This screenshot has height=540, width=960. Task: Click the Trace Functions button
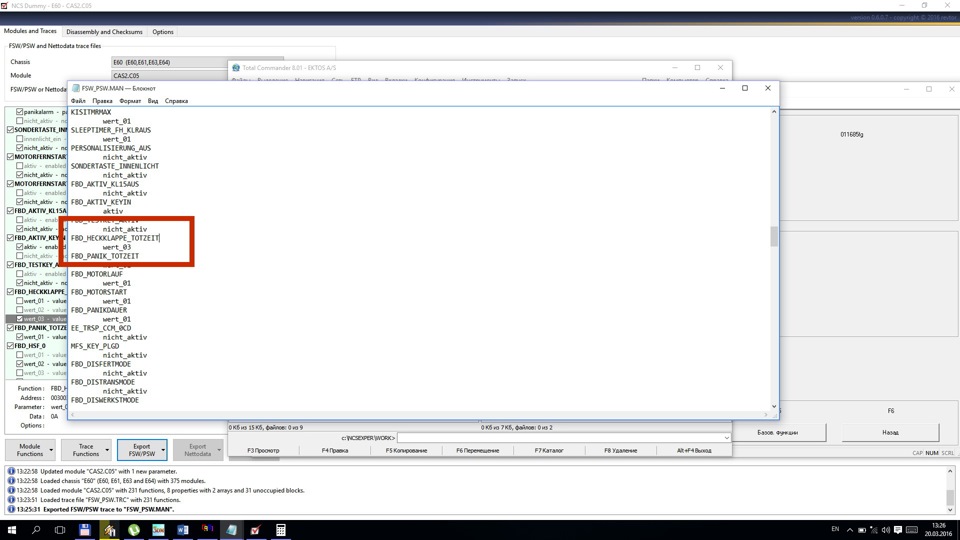click(x=86, y=450)
